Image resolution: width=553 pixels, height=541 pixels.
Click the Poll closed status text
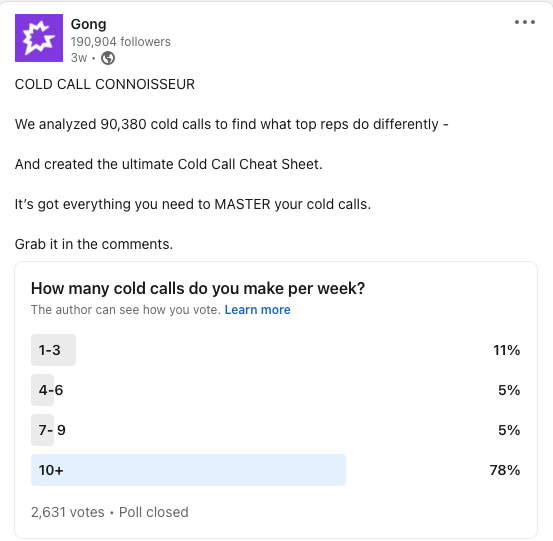click(x=154, y=512)
